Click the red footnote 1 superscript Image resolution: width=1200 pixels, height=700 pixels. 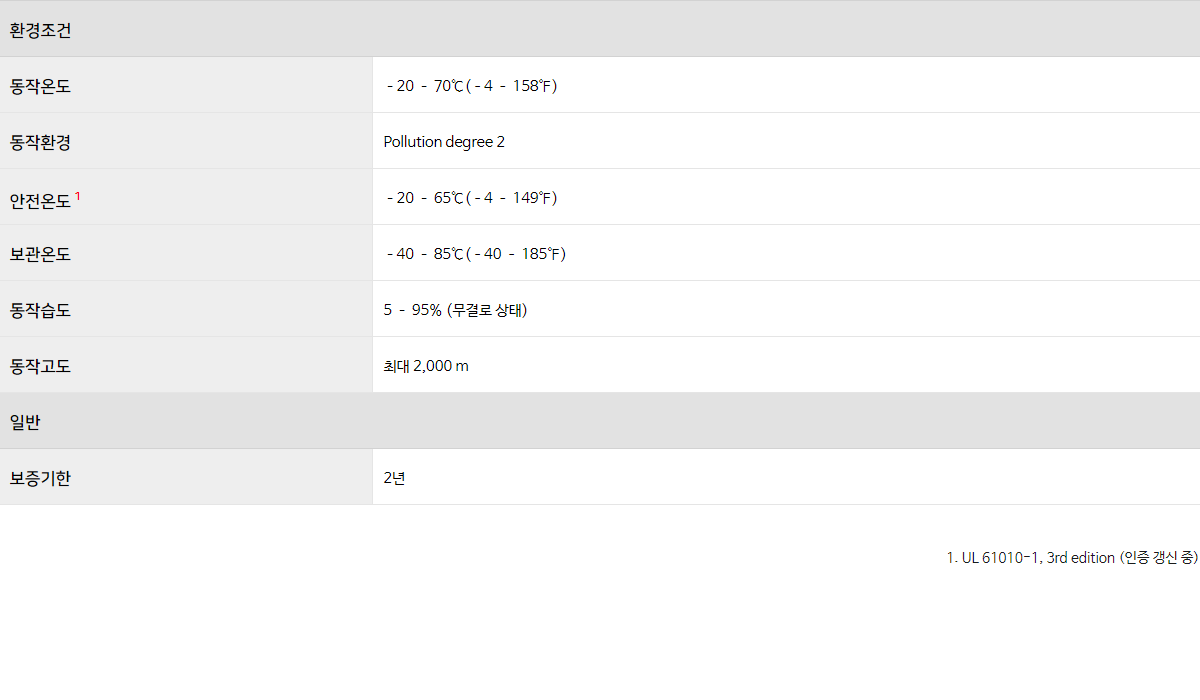click(78, 196)
